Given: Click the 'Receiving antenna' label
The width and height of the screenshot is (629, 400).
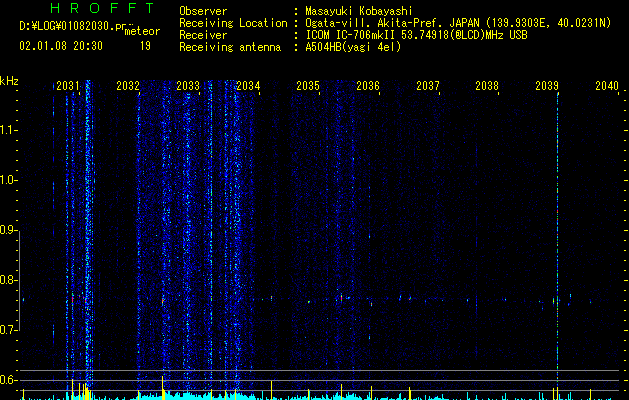Looking at the screenshot, I should (230, 47).
